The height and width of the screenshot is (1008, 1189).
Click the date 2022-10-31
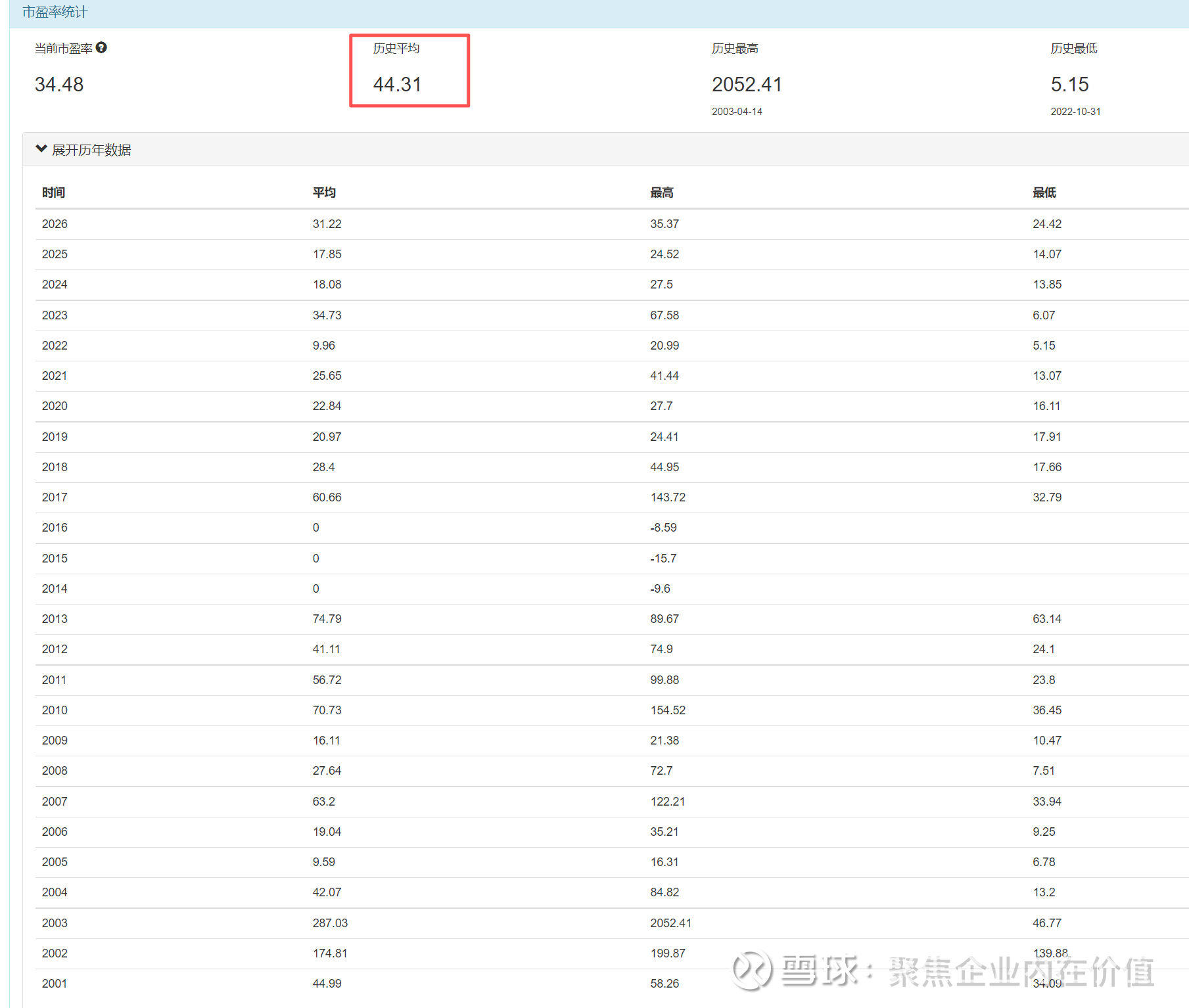pos(1075,112)
